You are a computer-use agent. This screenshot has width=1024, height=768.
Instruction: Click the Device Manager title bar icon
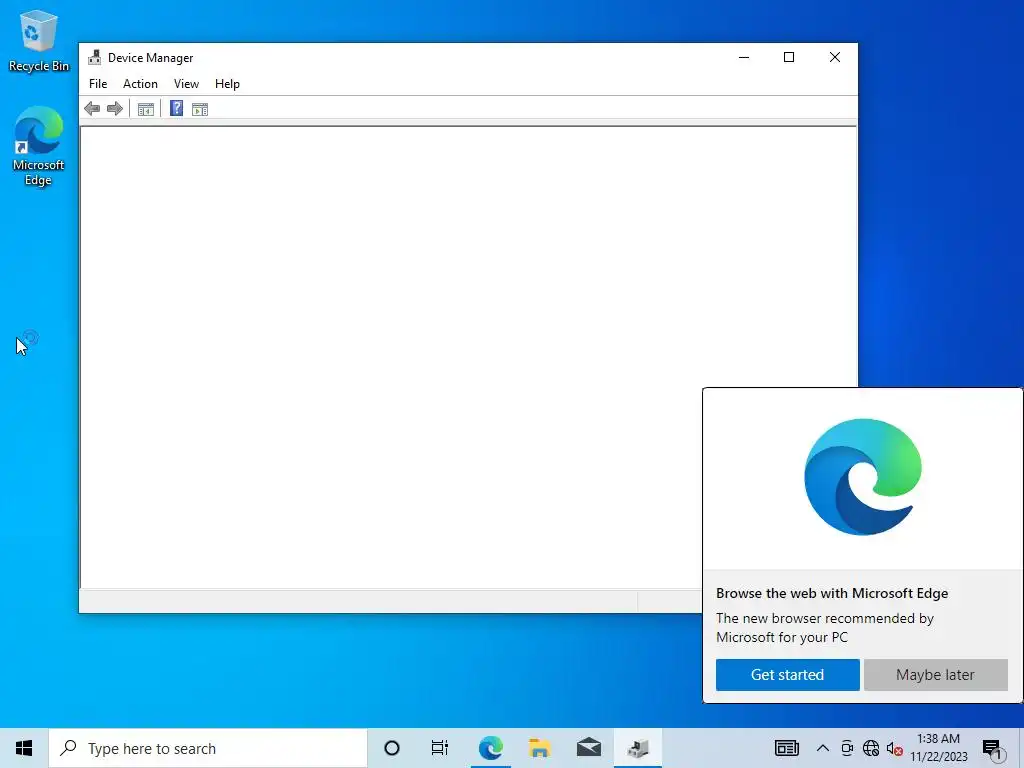coord(95,57)
